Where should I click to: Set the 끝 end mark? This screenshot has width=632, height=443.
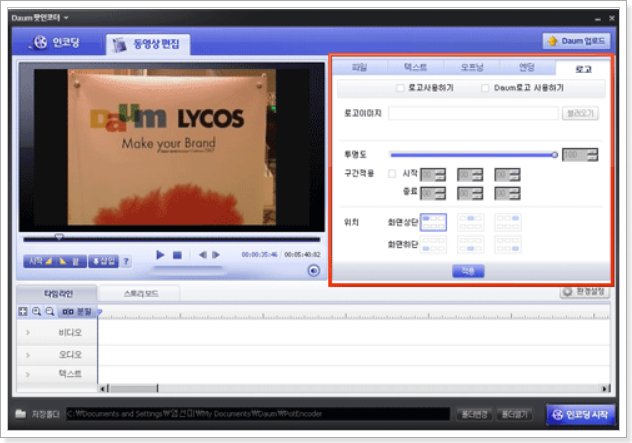(70, 261)
